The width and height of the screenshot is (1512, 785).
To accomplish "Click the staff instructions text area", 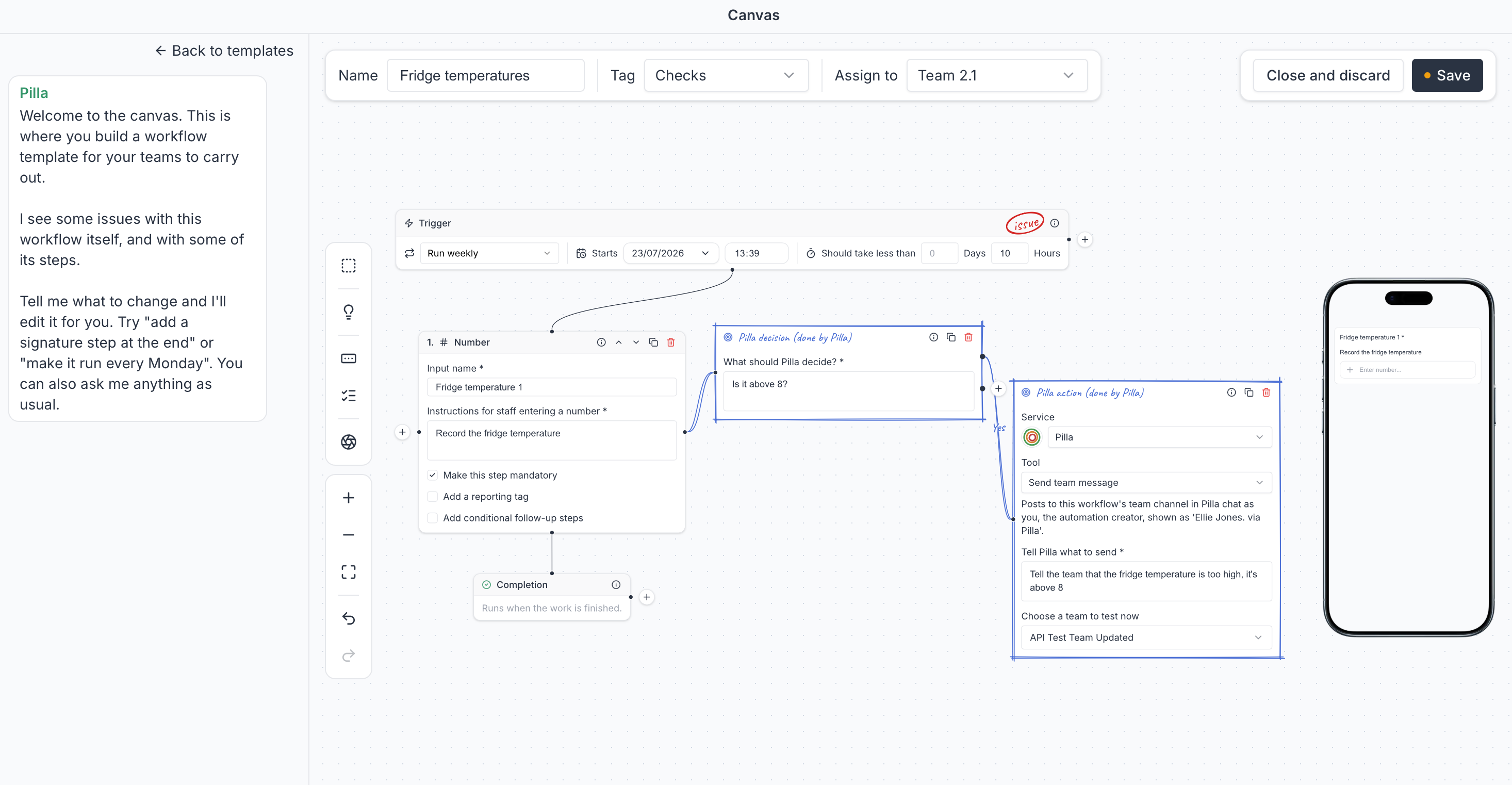I will click(x=552, y=440).
